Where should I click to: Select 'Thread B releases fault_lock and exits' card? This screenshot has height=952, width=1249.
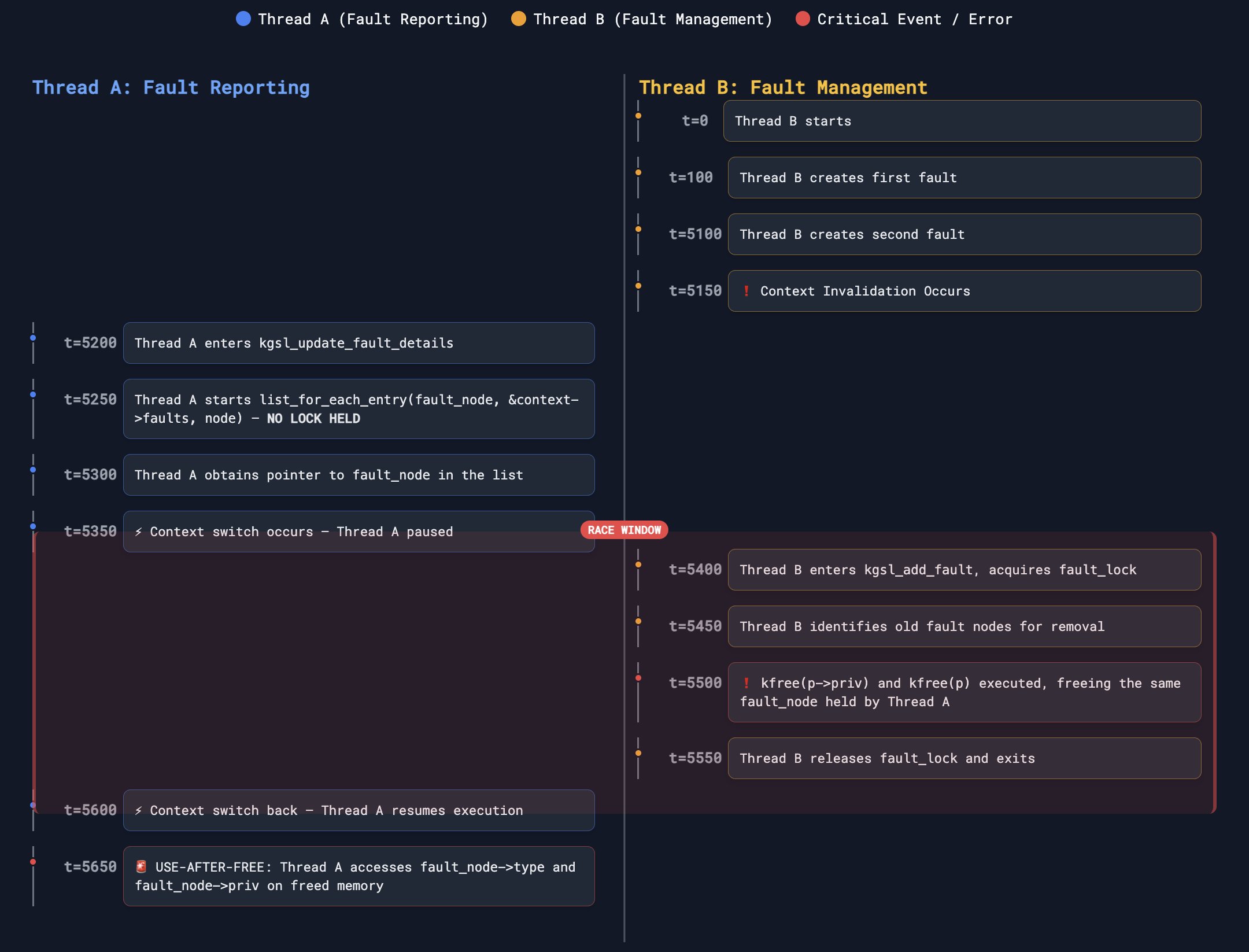pos(965,758)
